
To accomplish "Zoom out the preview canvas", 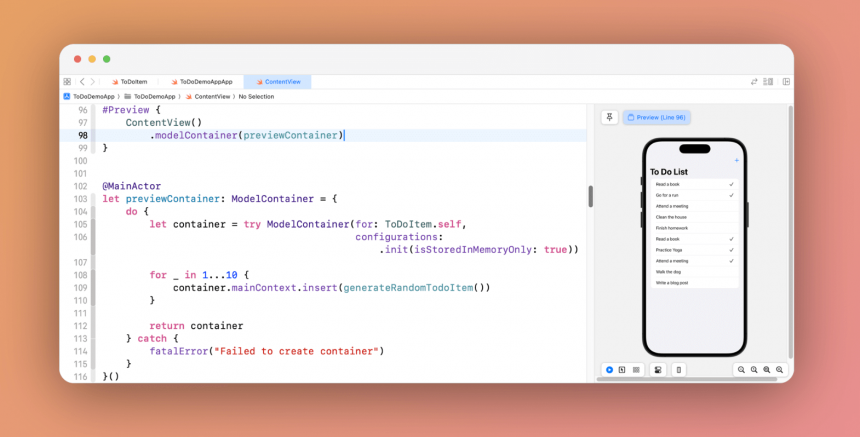I will (741, 370).
